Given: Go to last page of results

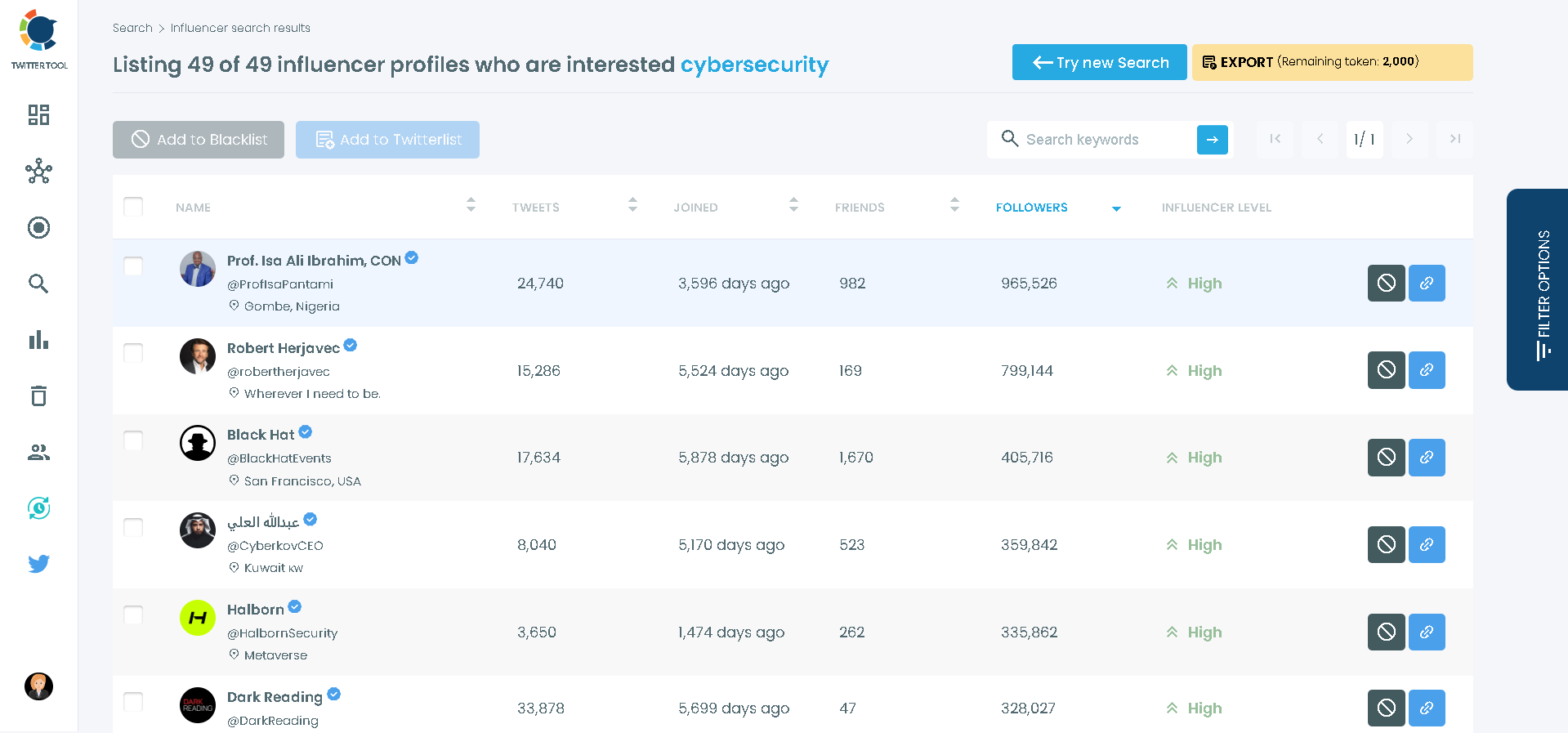Looking at the screenshot, I should 1454,139.
